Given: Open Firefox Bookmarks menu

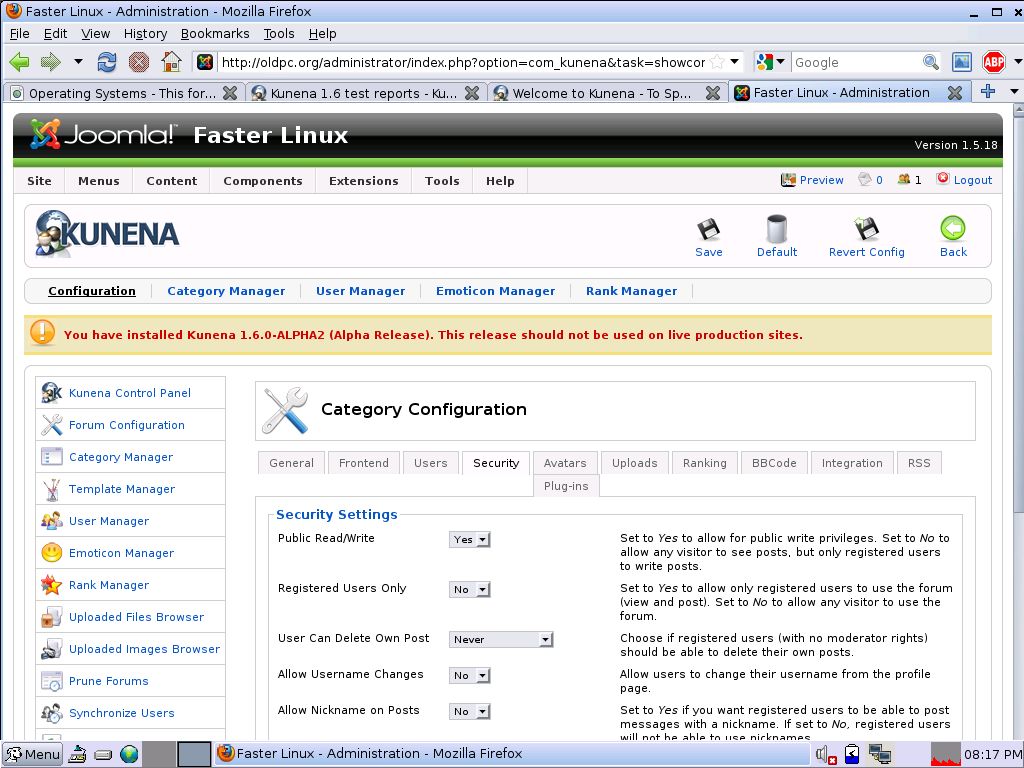Looking at the screenshot, I should coord(215,33).
